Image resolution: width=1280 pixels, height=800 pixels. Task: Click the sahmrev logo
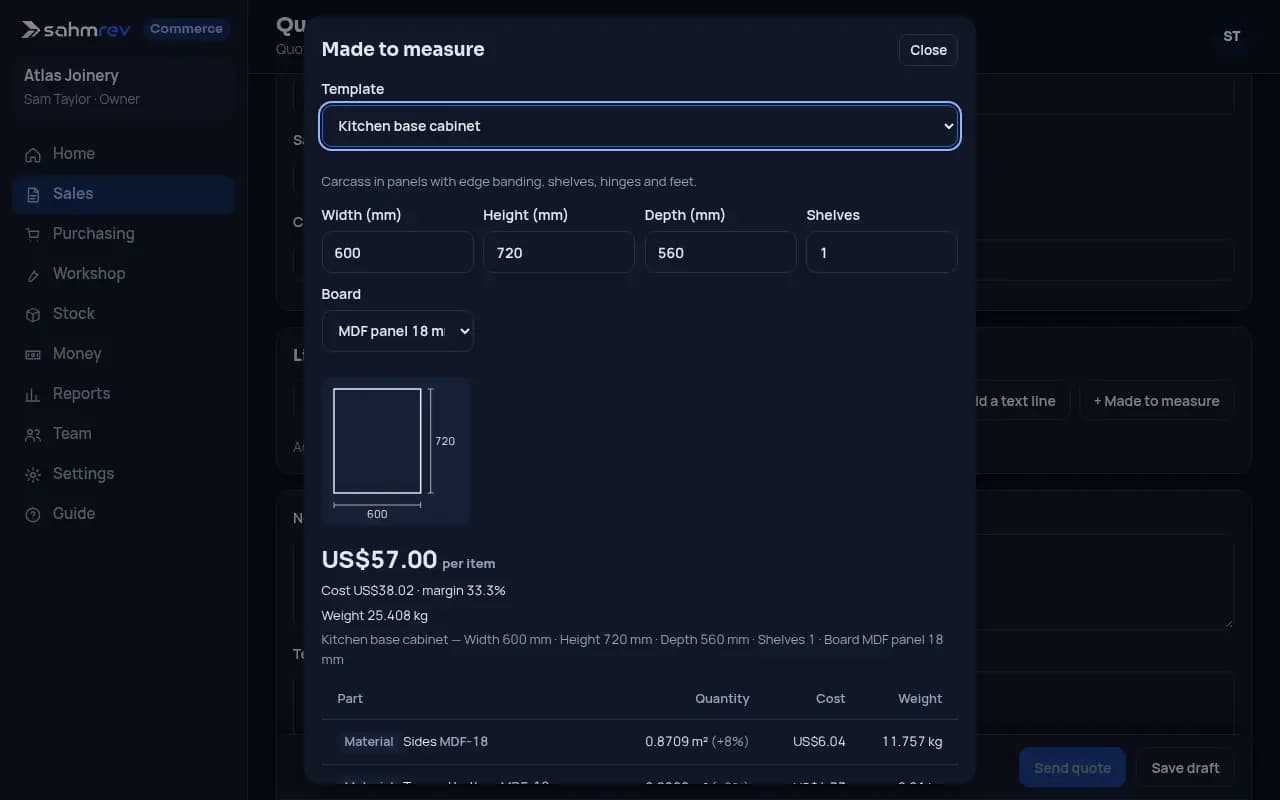click(x=76, y=29)
